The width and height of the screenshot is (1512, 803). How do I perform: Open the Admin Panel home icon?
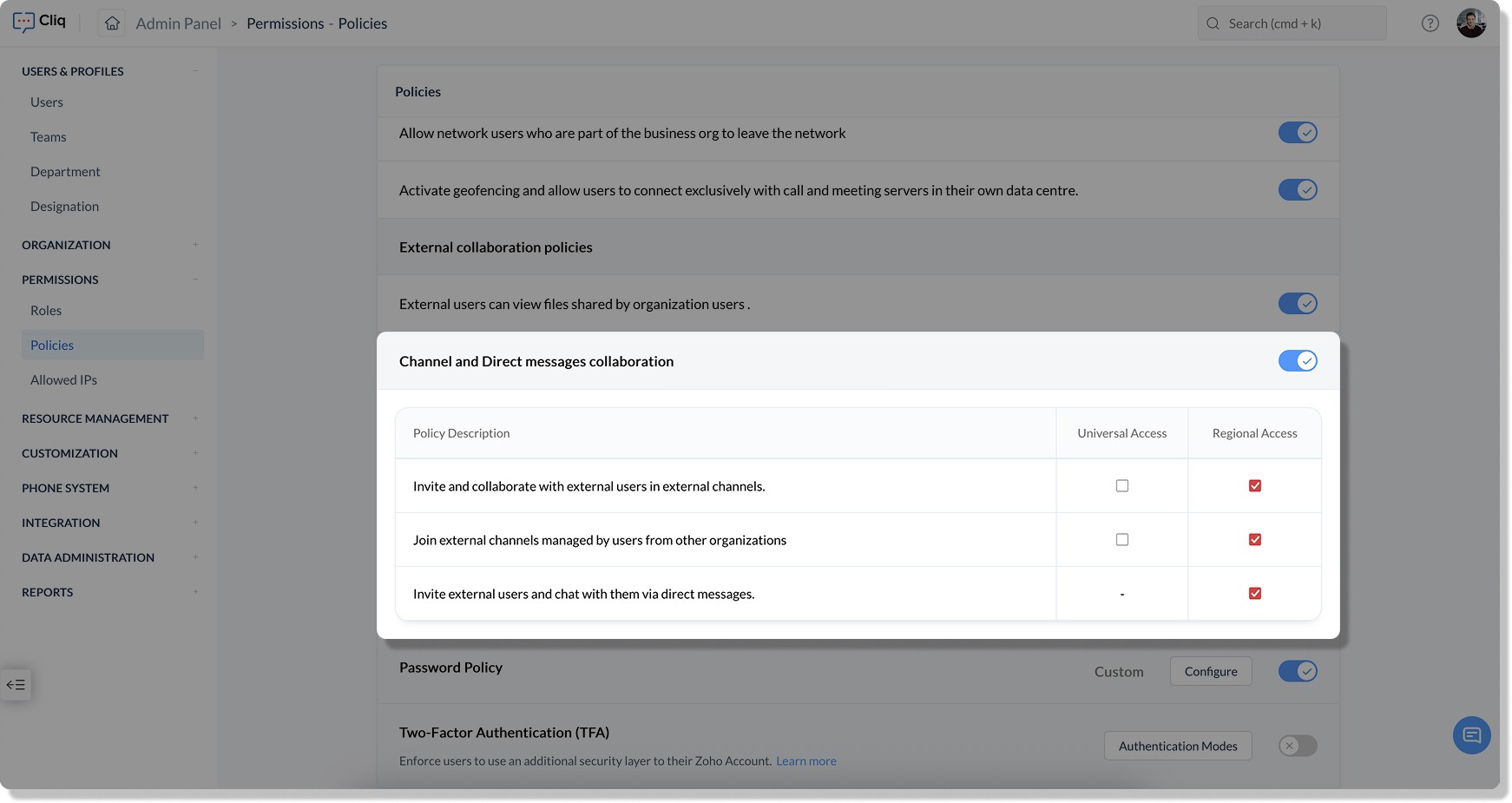112,23
